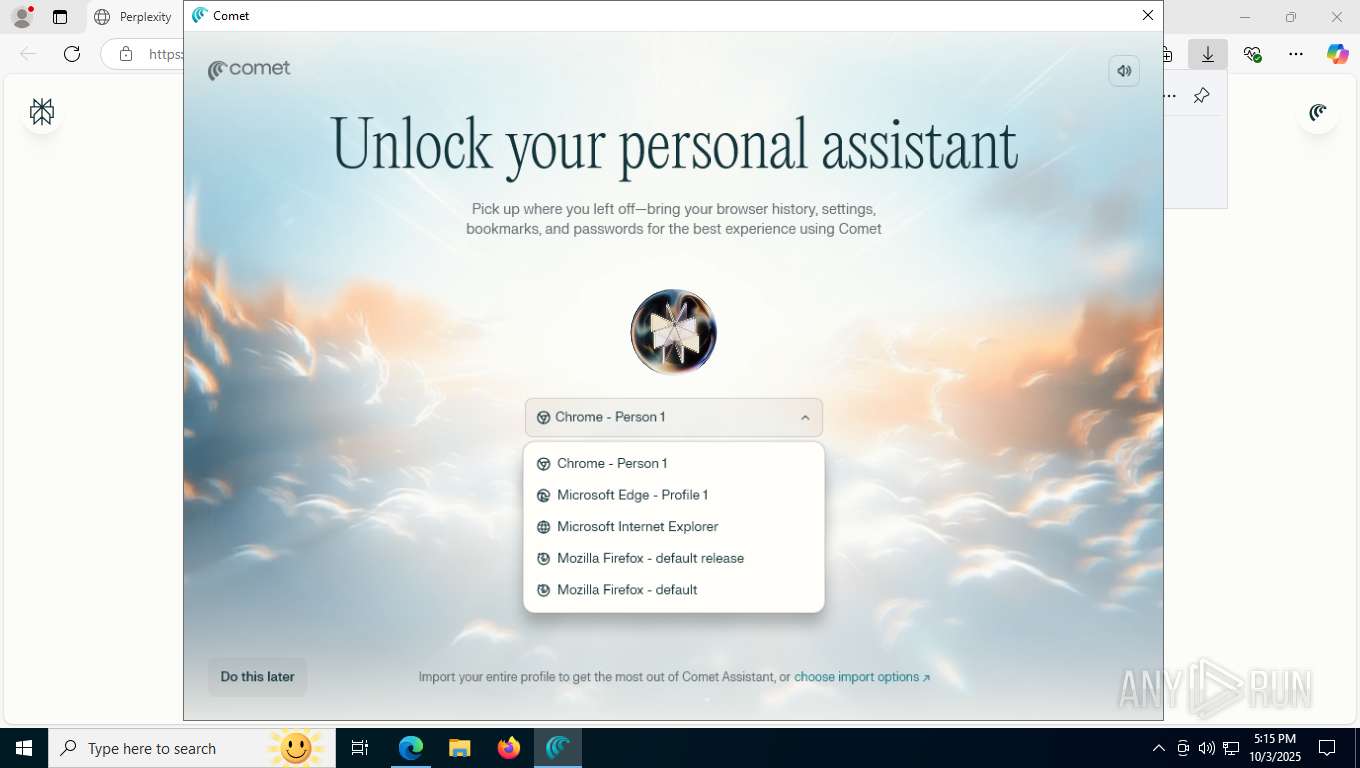Open the Windows Start menu

pos(24,748)
